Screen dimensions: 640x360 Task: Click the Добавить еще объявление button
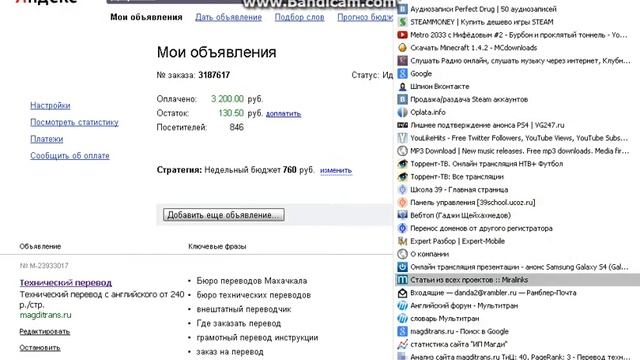pos(224,215)
